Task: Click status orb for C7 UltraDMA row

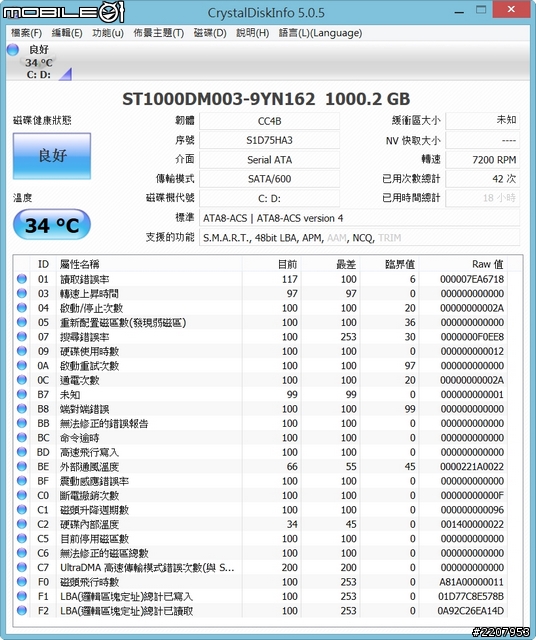Action: (x=22, y=567)
